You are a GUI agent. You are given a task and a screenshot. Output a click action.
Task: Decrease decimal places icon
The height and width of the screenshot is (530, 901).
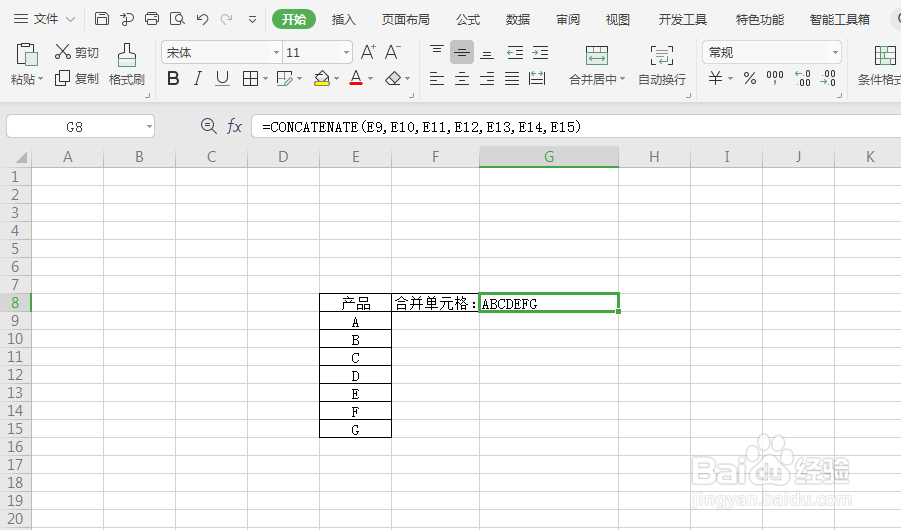click(x=828, y=78)
